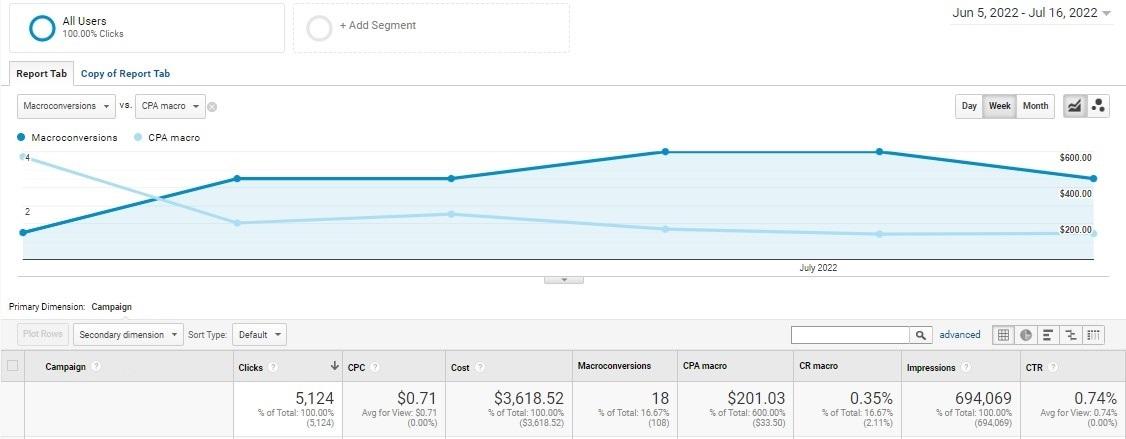Select the Comparison view icon
The image size is (1126, 439).
(x=1071, y=335)
